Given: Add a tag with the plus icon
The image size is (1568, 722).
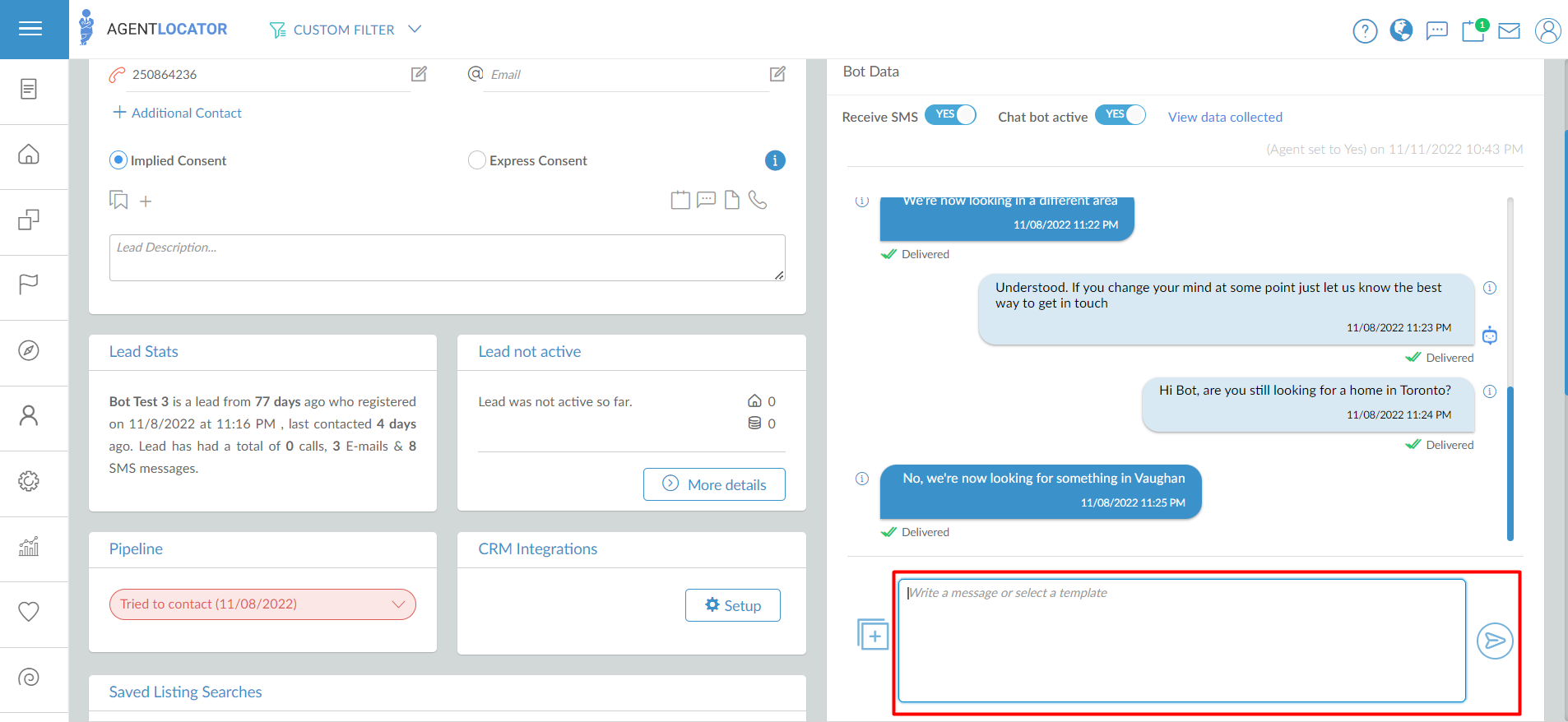Looking at the screenshot, I should [146, 201].
